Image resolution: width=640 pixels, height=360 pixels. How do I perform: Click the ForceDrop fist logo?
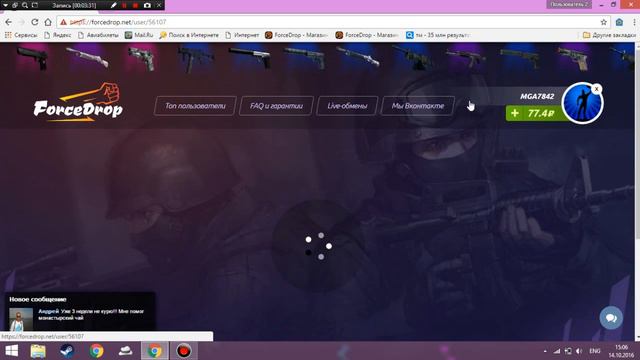click(x=78, y=102)
